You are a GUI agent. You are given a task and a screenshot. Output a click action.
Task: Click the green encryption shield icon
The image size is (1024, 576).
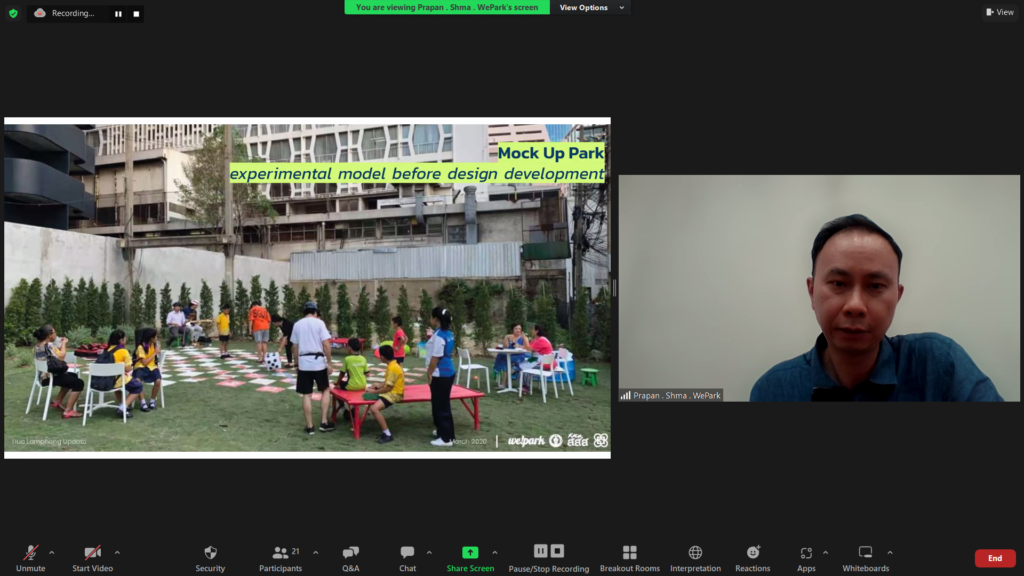[13, 13]
